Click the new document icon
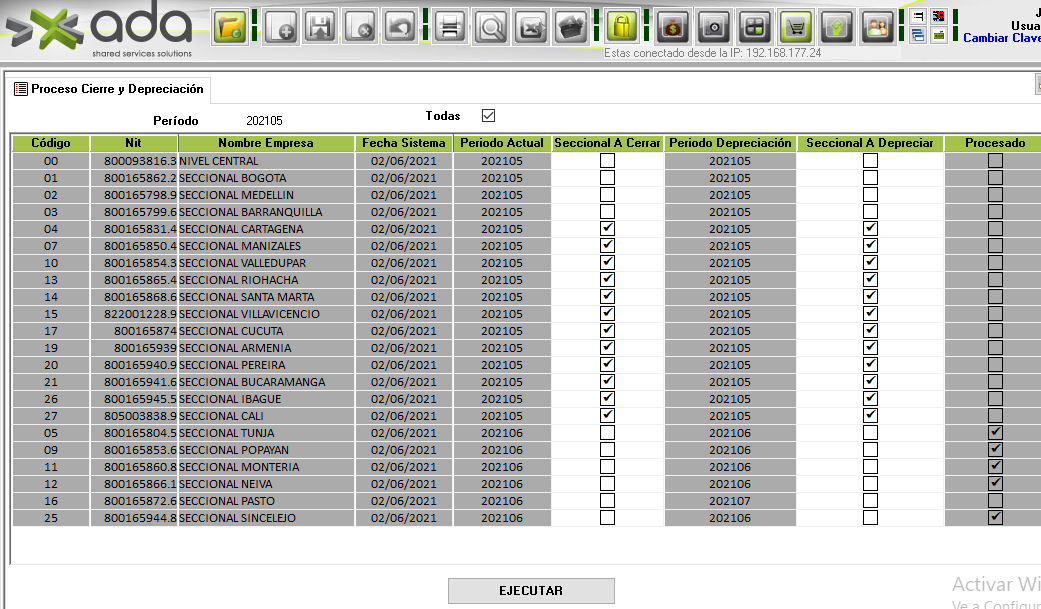 (x=282, y=28)
